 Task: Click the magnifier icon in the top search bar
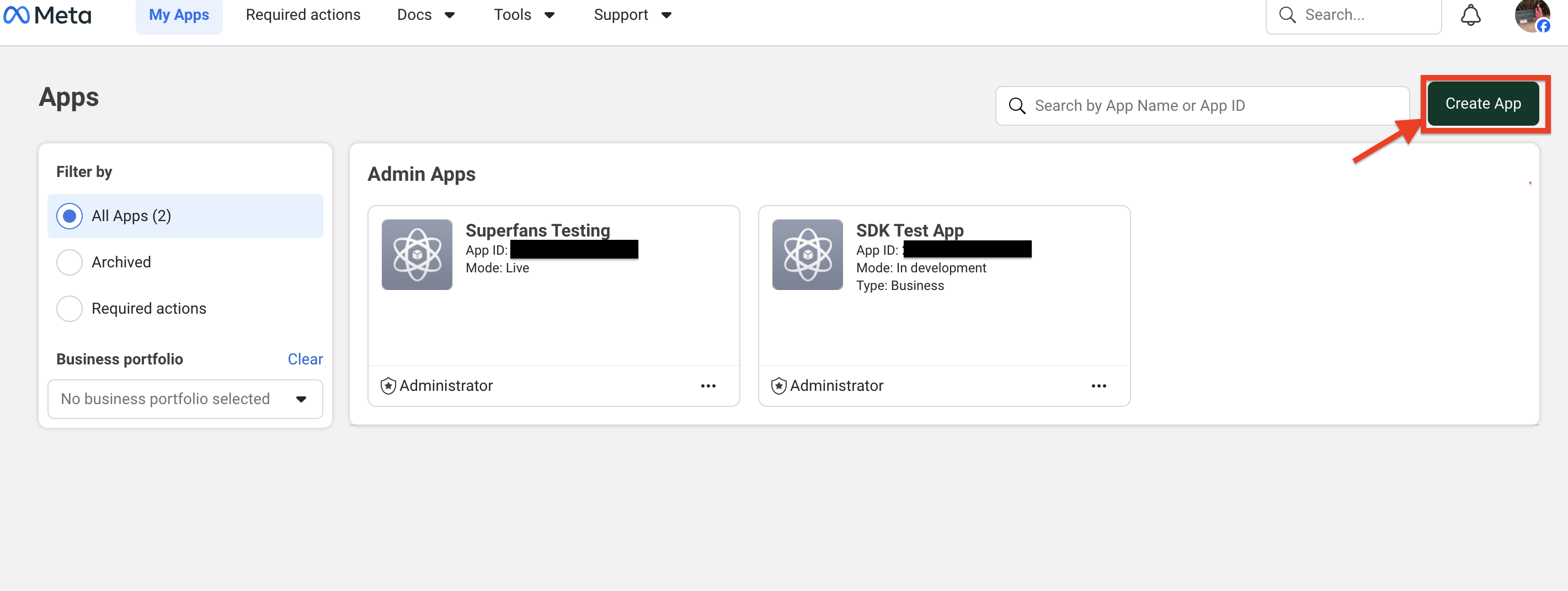[x=1287, y=15]
